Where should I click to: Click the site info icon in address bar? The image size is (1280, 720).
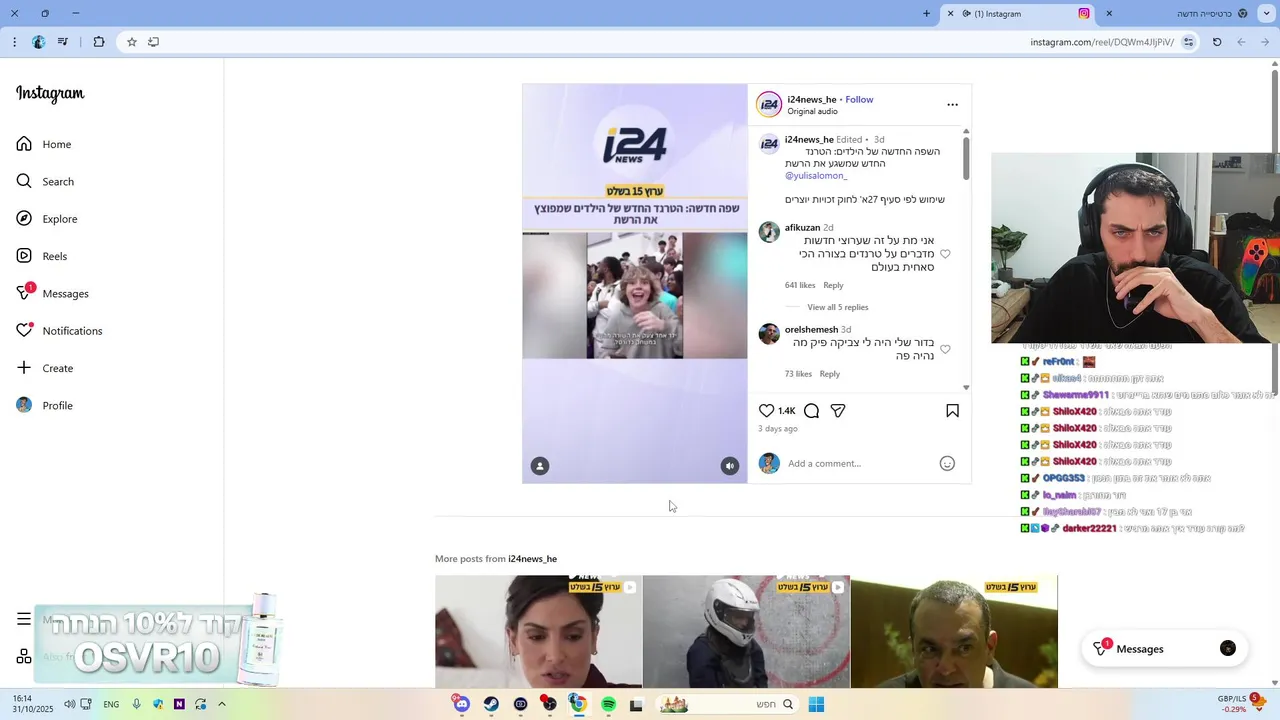[x=1188, y=42]
